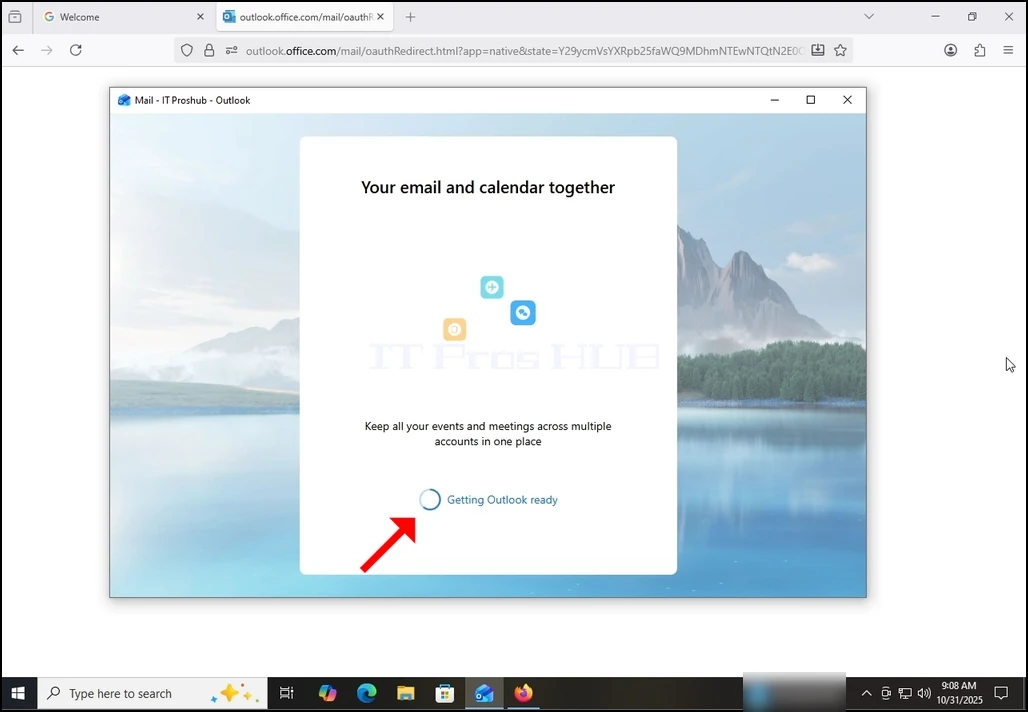Minimize the Outlook window
This screenshot has width=1028, height=712.
click(774, 100)
